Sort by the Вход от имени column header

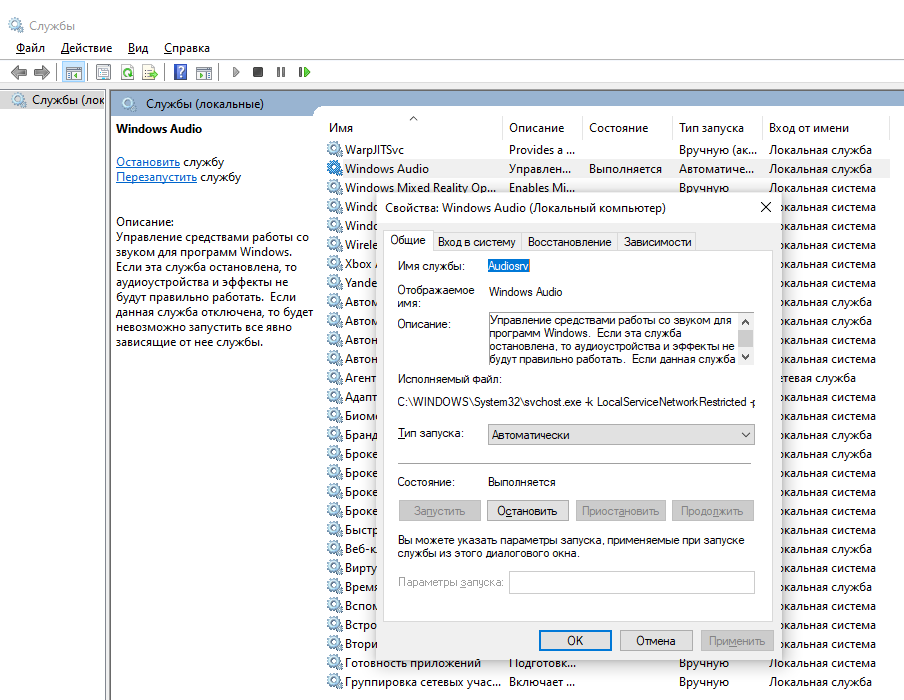[826, 128]
